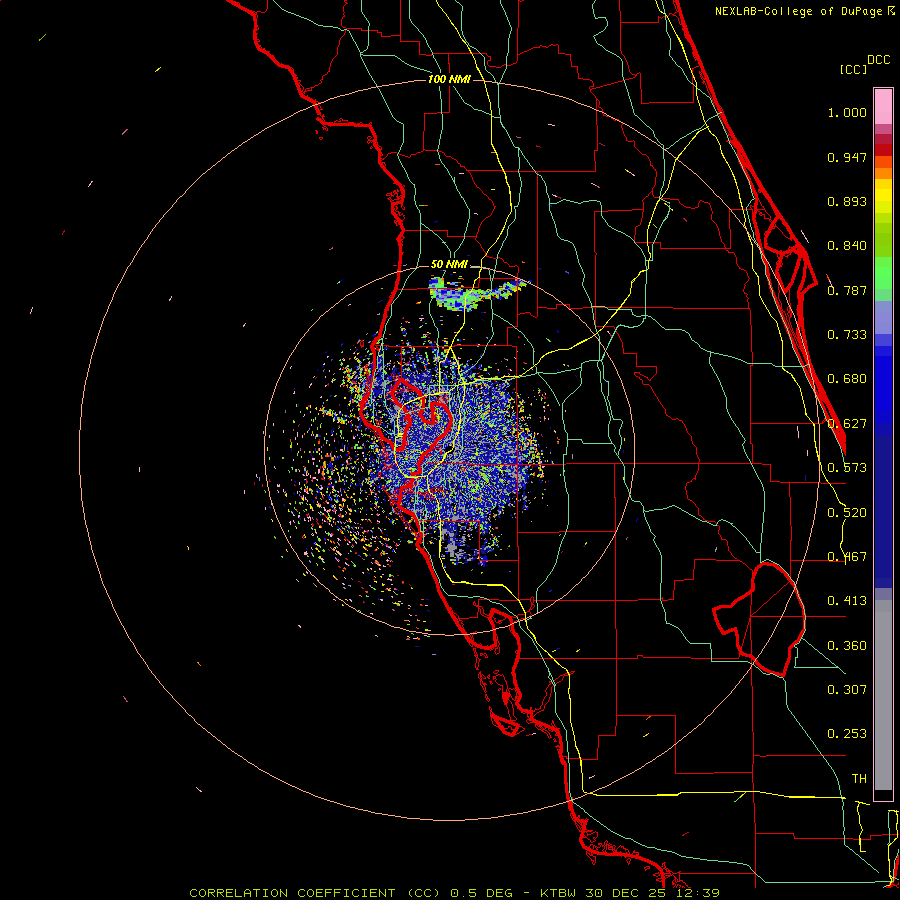Image resolution: width=900 pixels, height=900 pixels.
Task: Select the 0.413 scale value
Action: [x=847, y=601]
